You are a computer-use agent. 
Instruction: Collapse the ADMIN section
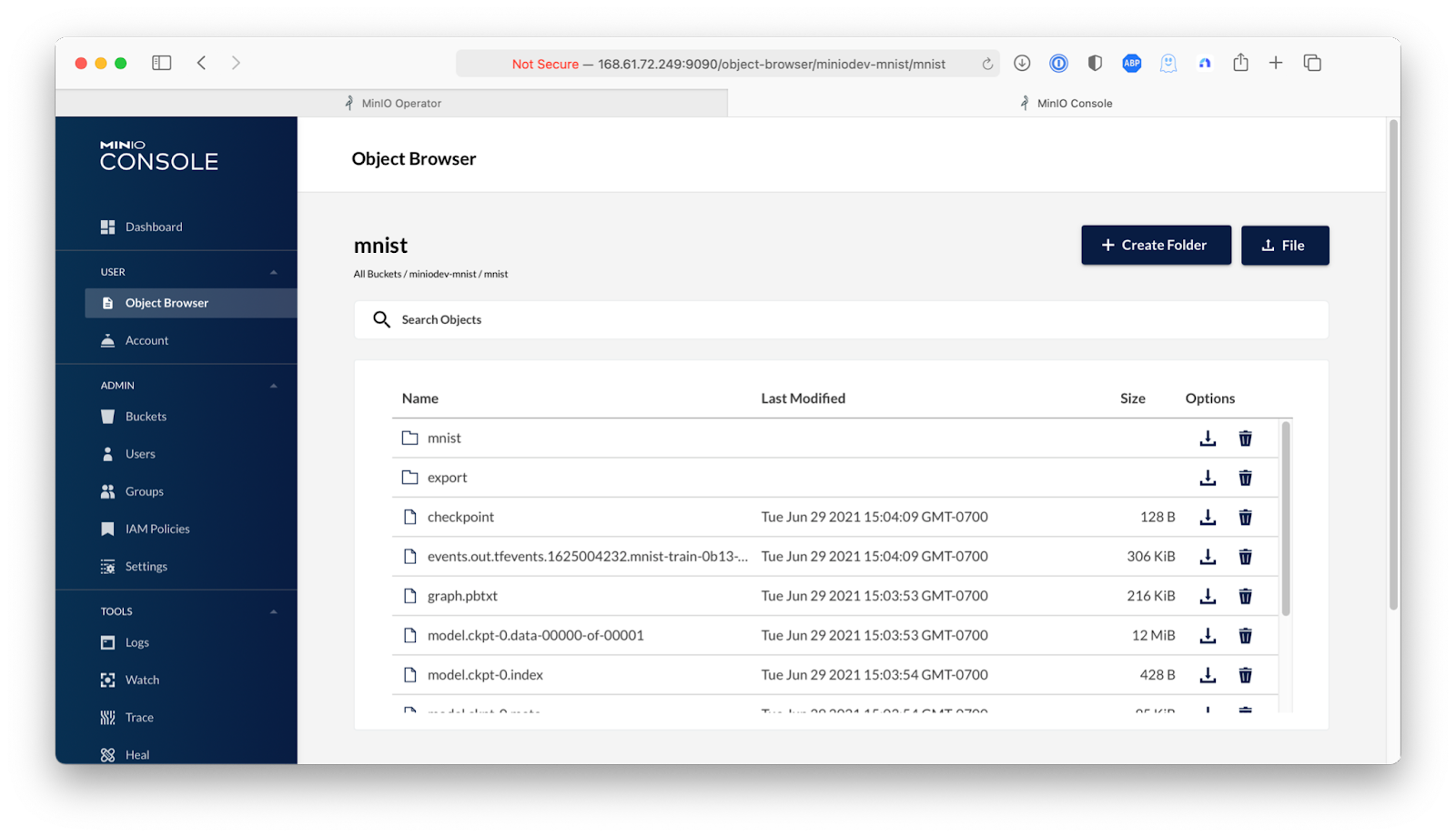(273, 386)
